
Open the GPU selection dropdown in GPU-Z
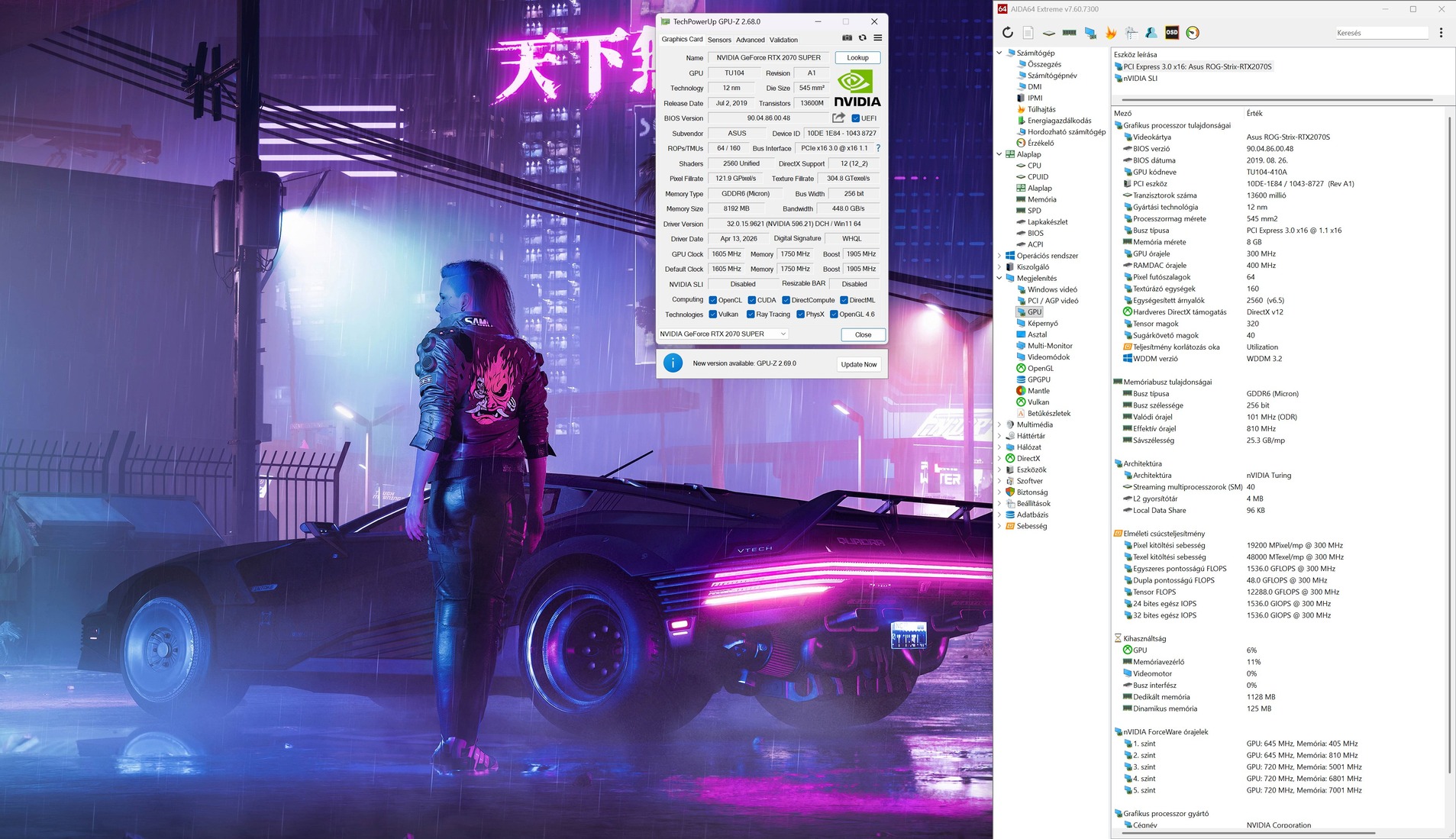[x=723, y=334]
